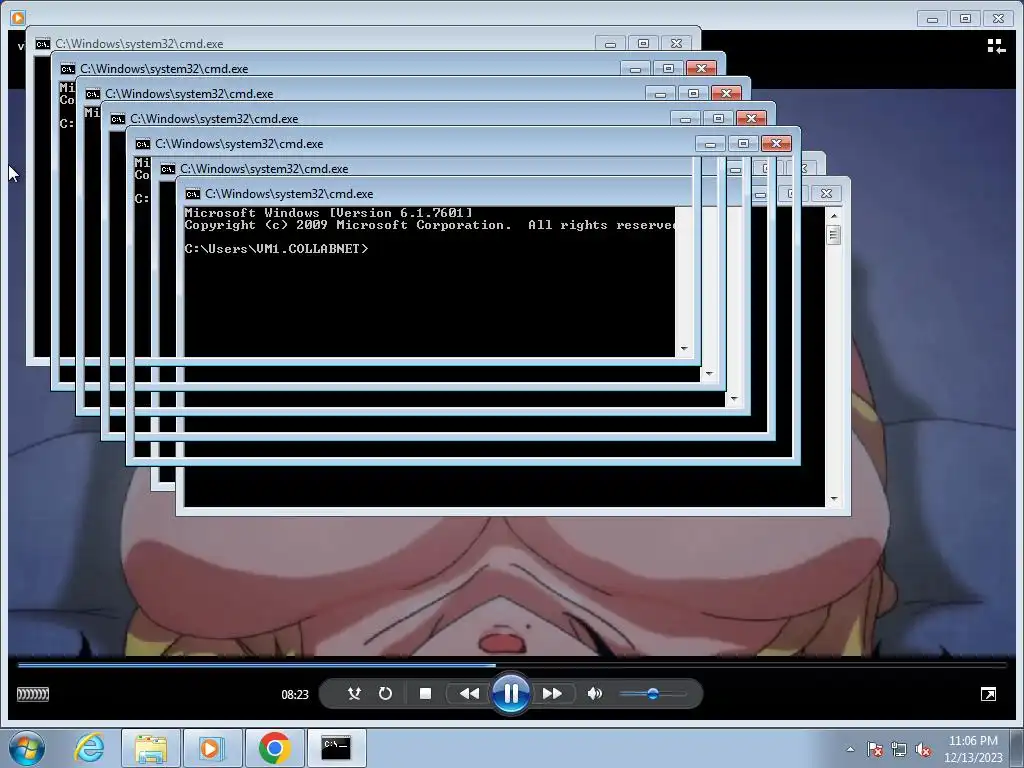Click the network tray icon
The image size is (1024, 768).
(899, 749)
